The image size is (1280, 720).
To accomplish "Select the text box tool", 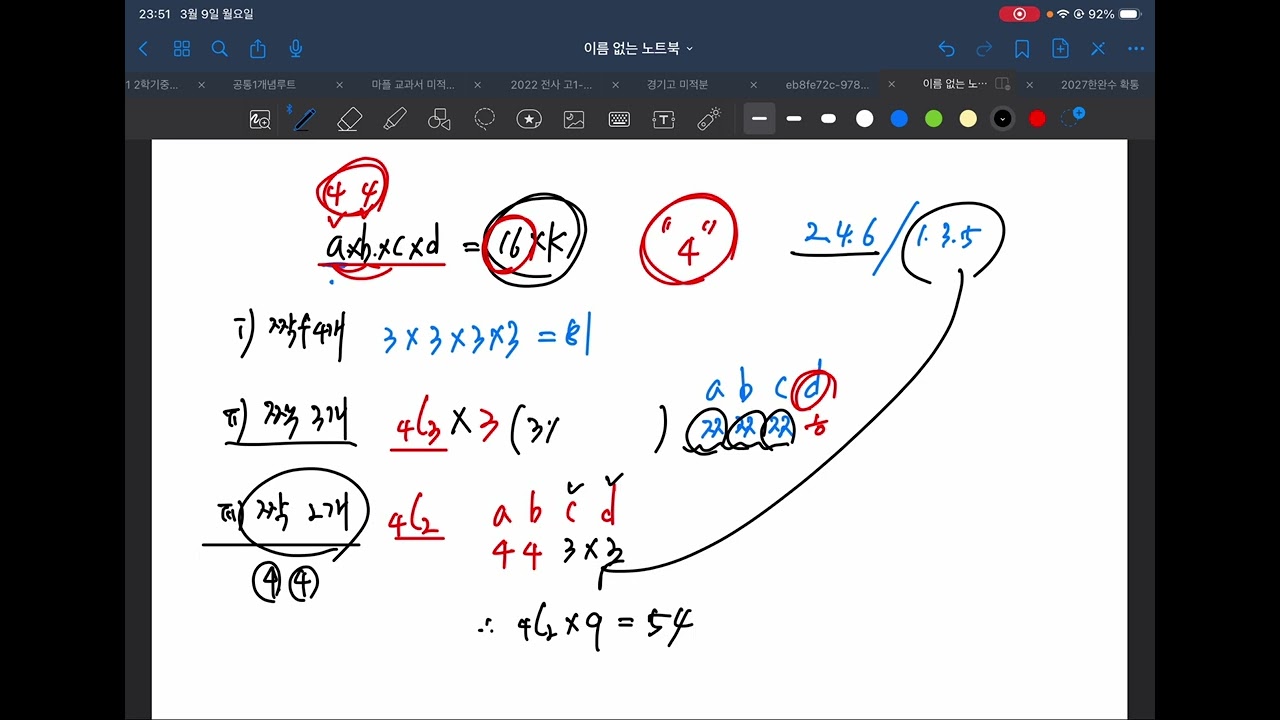I will [x=663, y=120].
